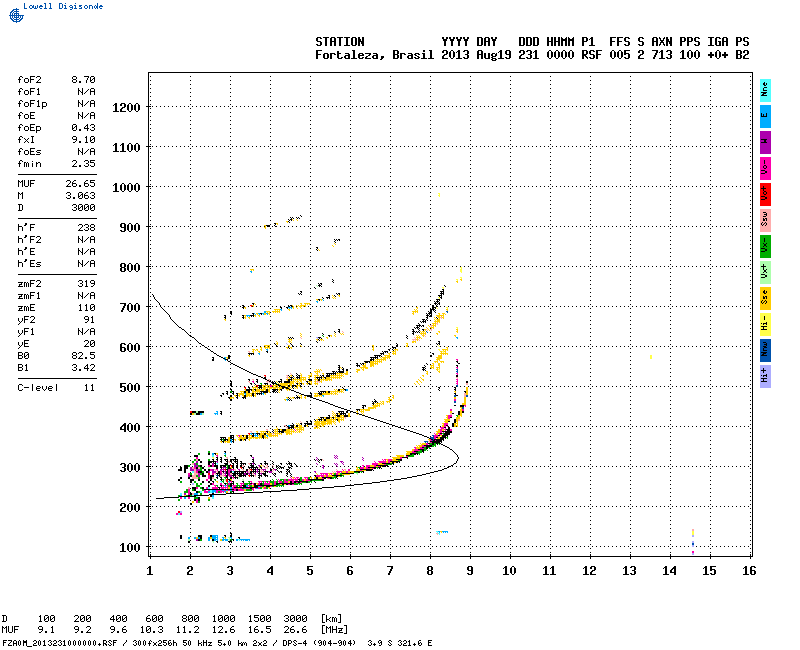Select the B1 value 3.42
Viewport: 800px width, 650px height.
coord(83,367)
